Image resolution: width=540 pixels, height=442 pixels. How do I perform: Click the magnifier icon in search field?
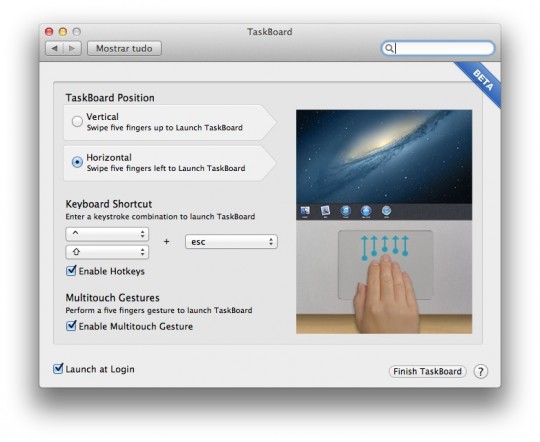point(389,48)
